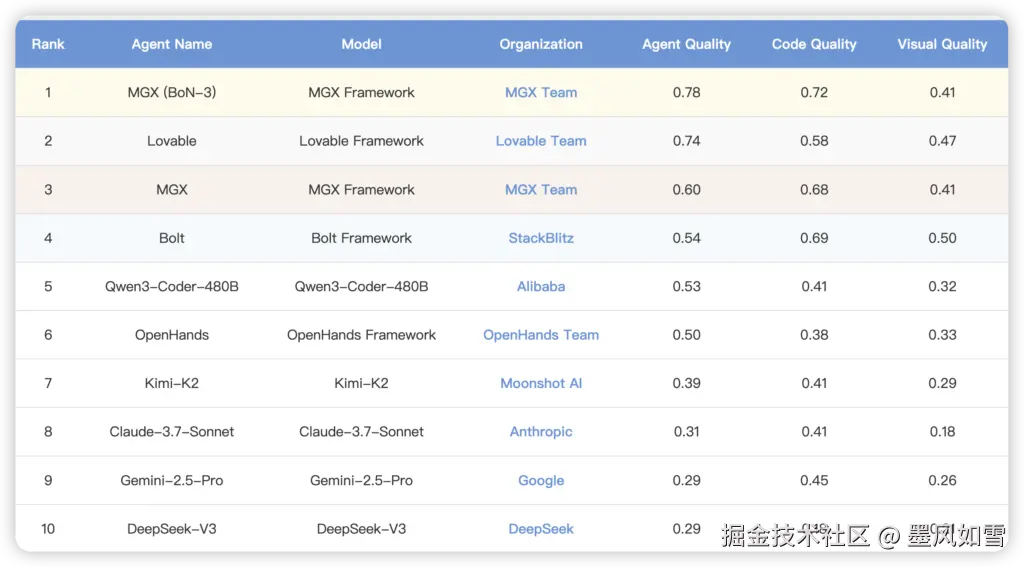The image size is (1024, 567).
Task: Select the 0.72 Code Quality value
Action: coord(814,92)
